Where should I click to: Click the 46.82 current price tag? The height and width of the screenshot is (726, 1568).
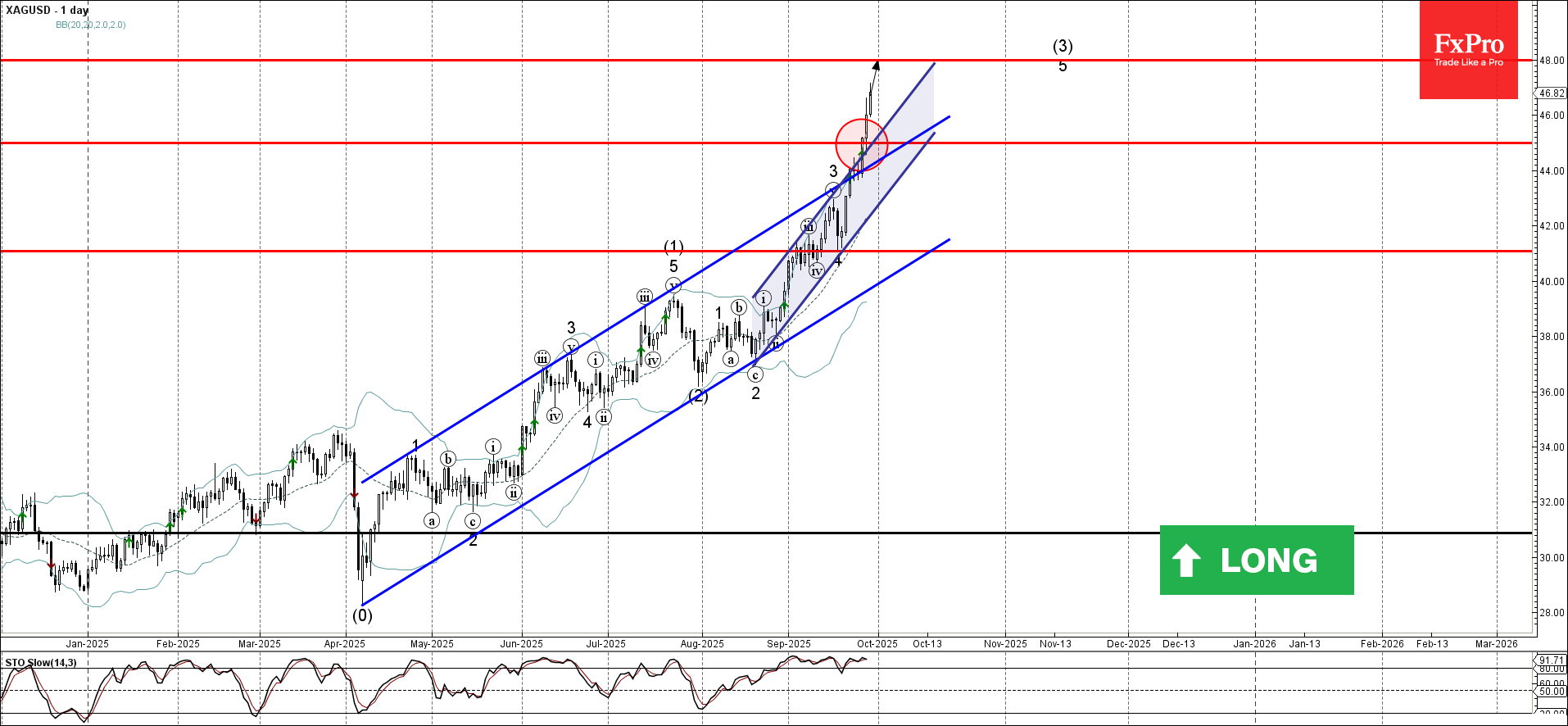tap(1552, 93)
